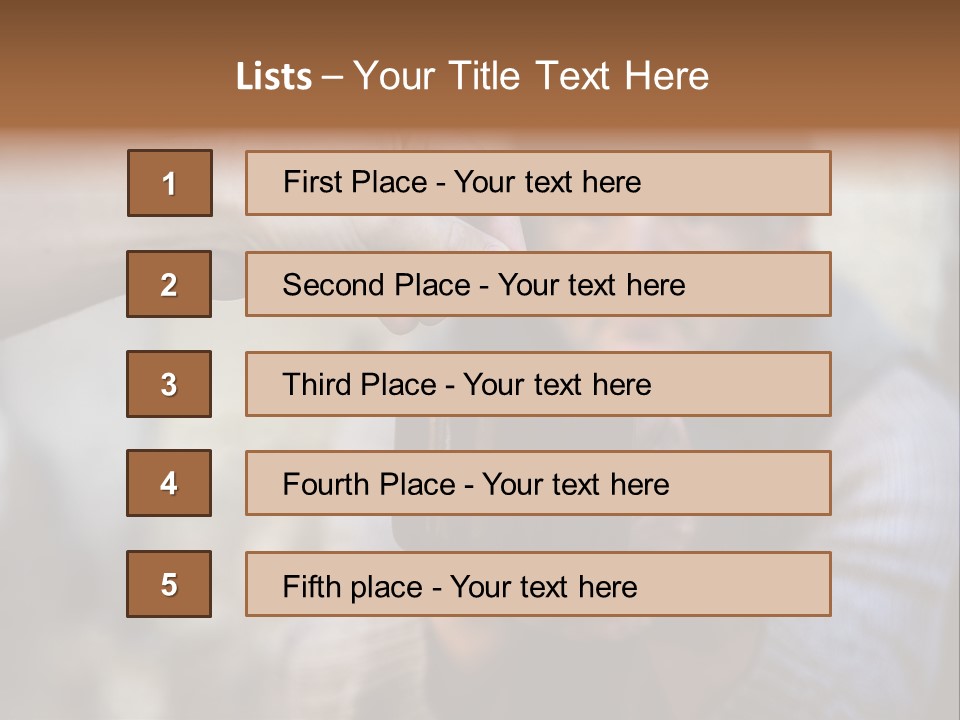
Task: Place cursor on the word 'Fourth' in row four
Action: pos(322,485)
